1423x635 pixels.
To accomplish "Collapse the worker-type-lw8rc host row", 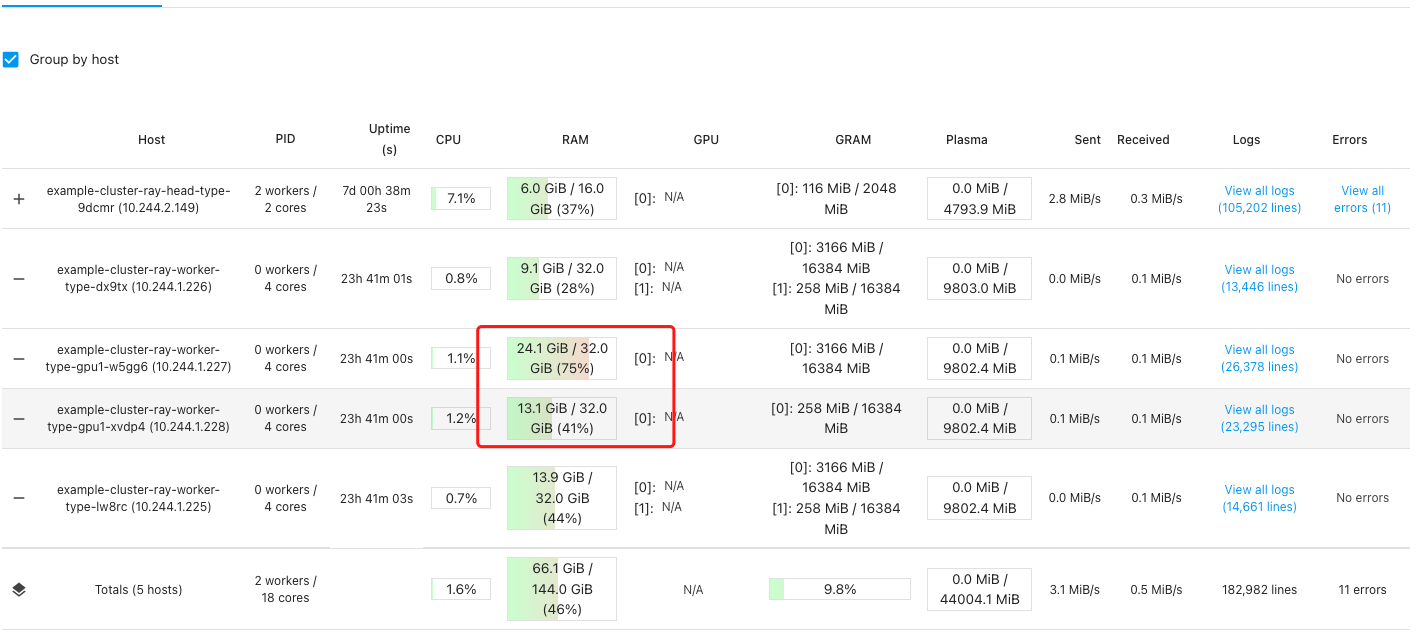I will click(x=18, y=498).
